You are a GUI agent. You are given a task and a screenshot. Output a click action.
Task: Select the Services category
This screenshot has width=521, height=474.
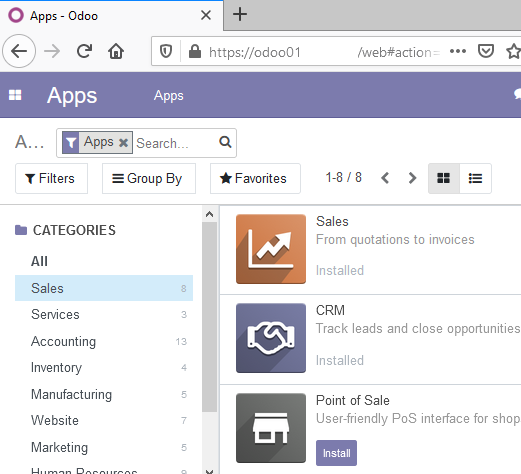[104, 314]
